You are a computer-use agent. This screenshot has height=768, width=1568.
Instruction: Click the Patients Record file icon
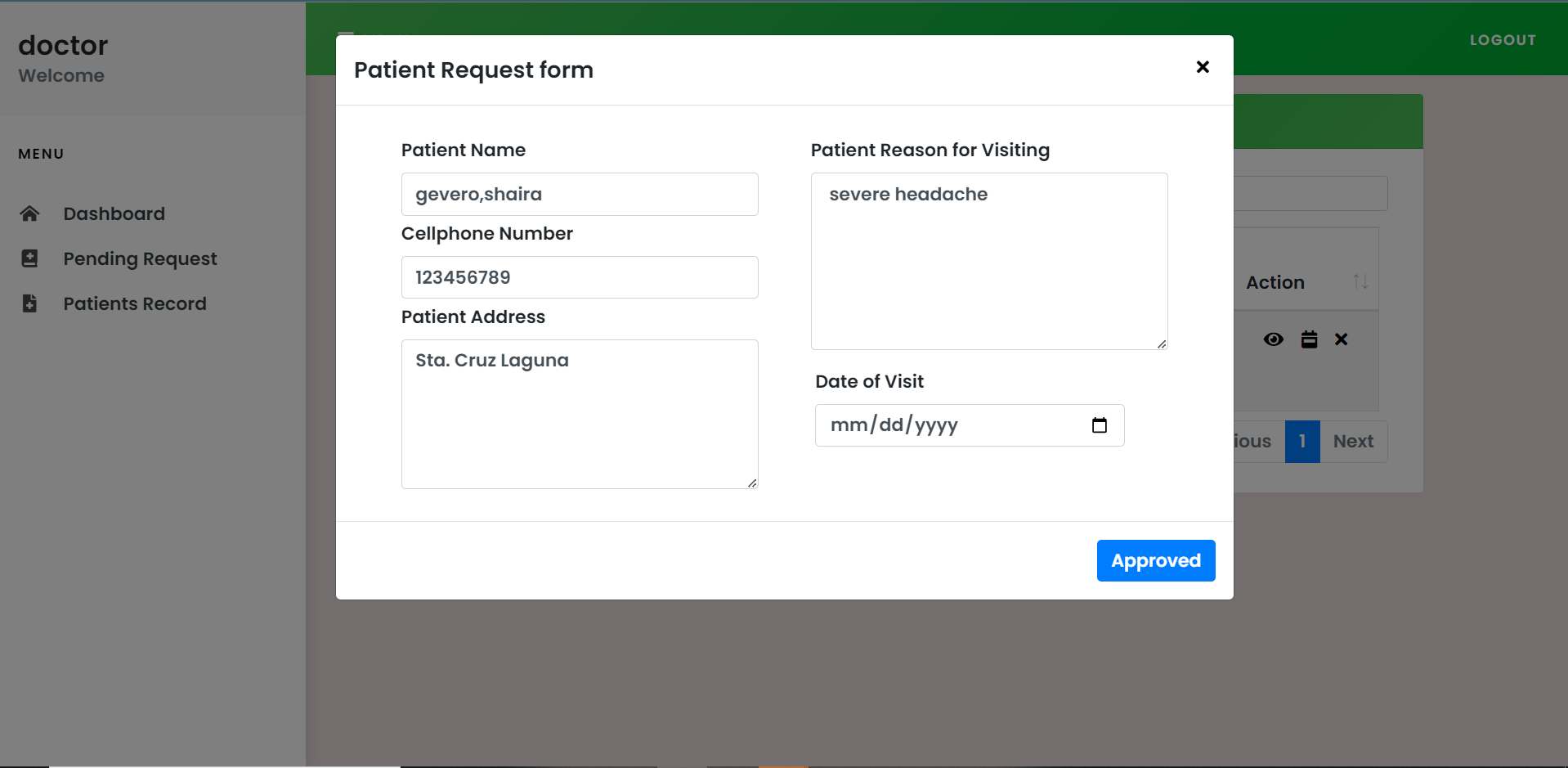click(x=29, y=303)
